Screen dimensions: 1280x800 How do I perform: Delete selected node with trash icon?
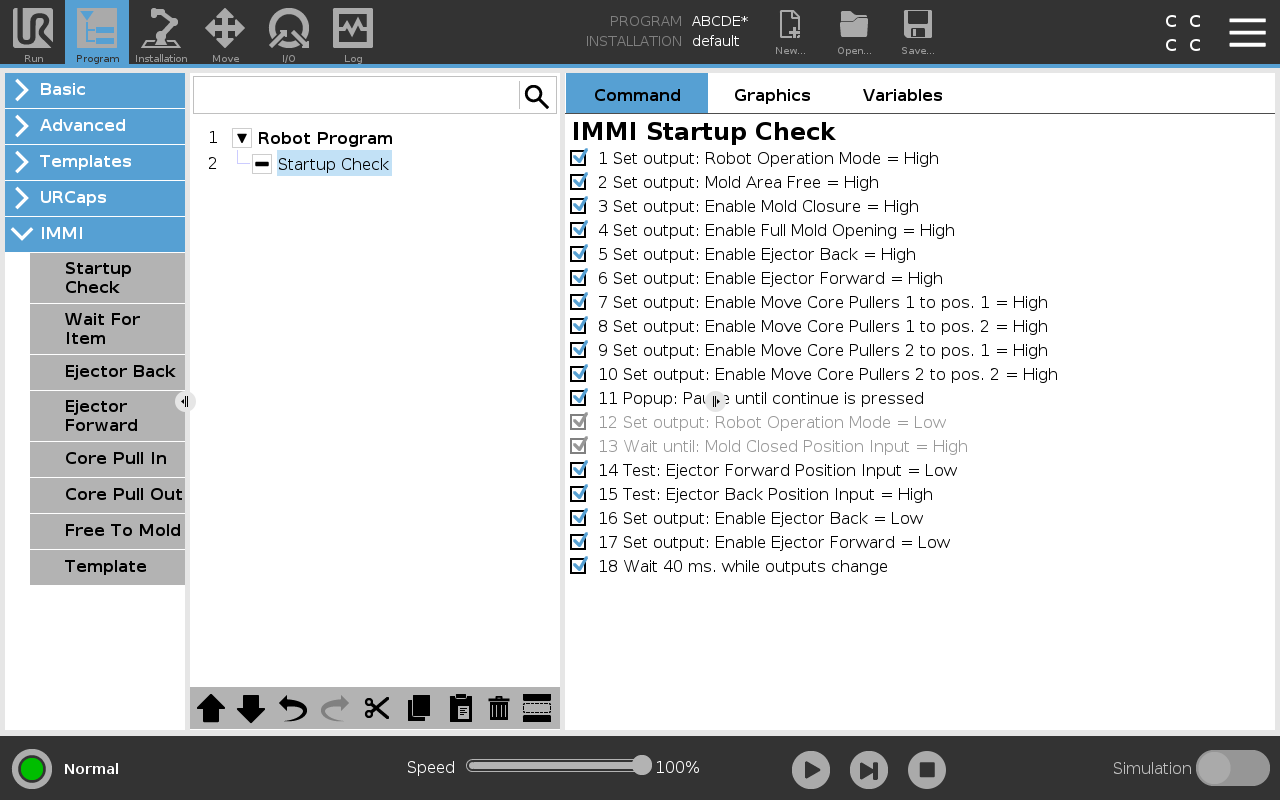pyautogui.click(x=499, y=709)
